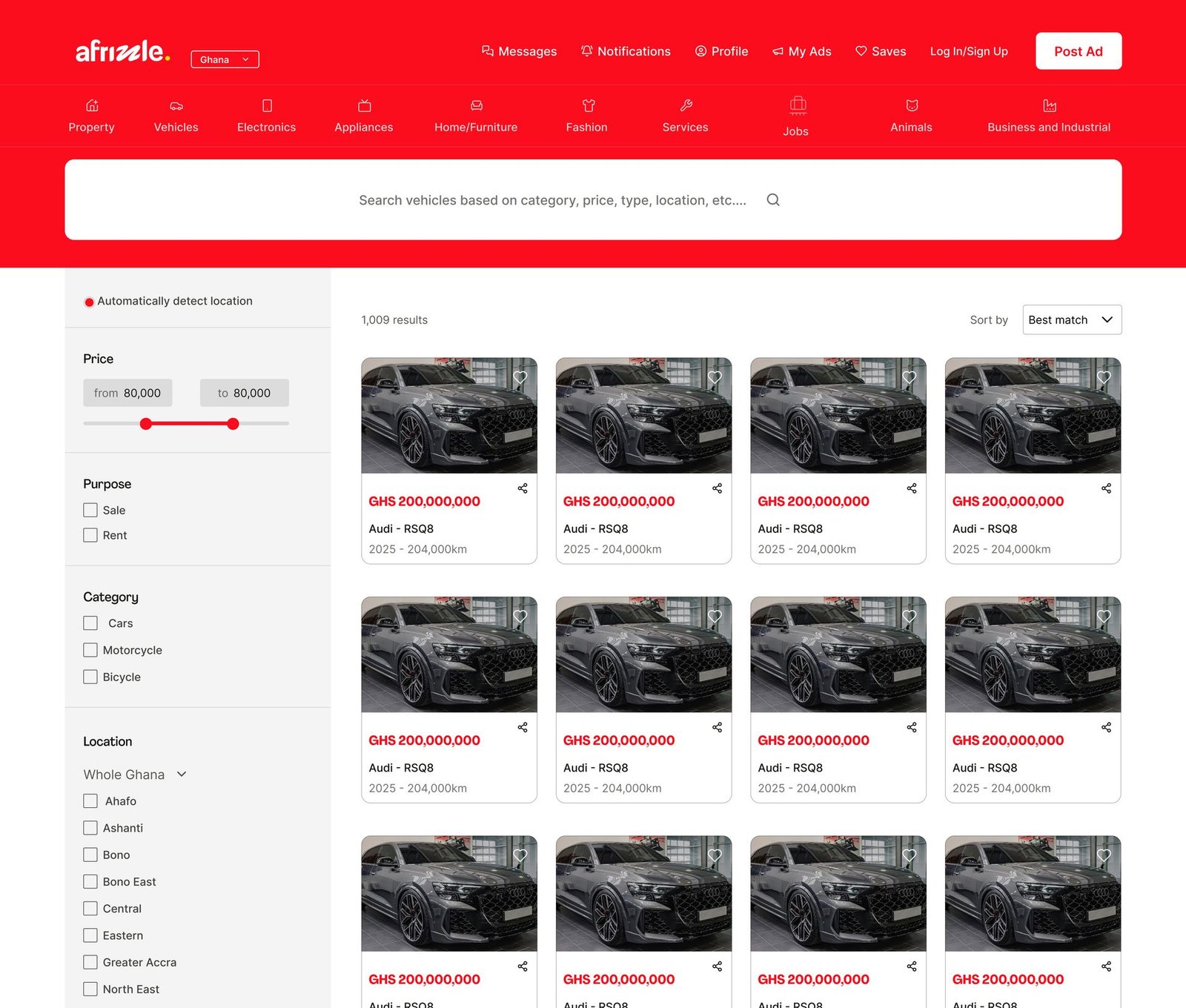Share the third listing in first row

tap(912, 488)
